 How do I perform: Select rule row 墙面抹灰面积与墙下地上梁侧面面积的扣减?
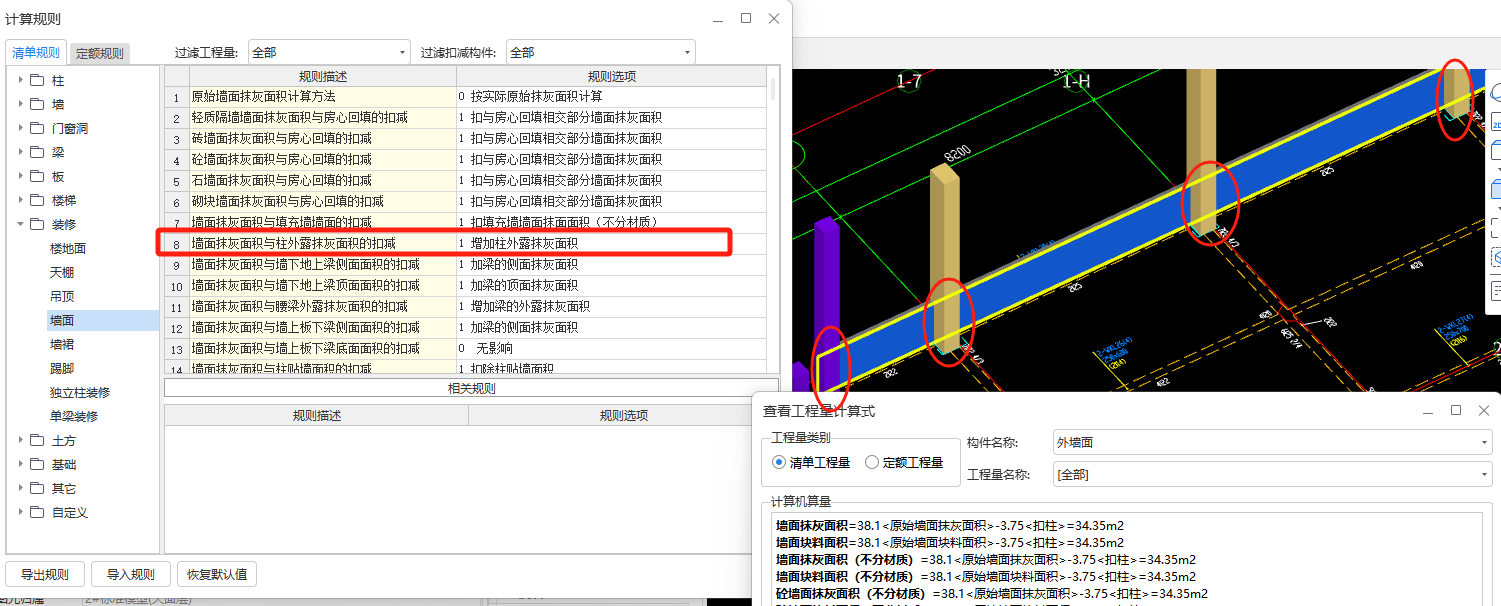pos(323,265)
